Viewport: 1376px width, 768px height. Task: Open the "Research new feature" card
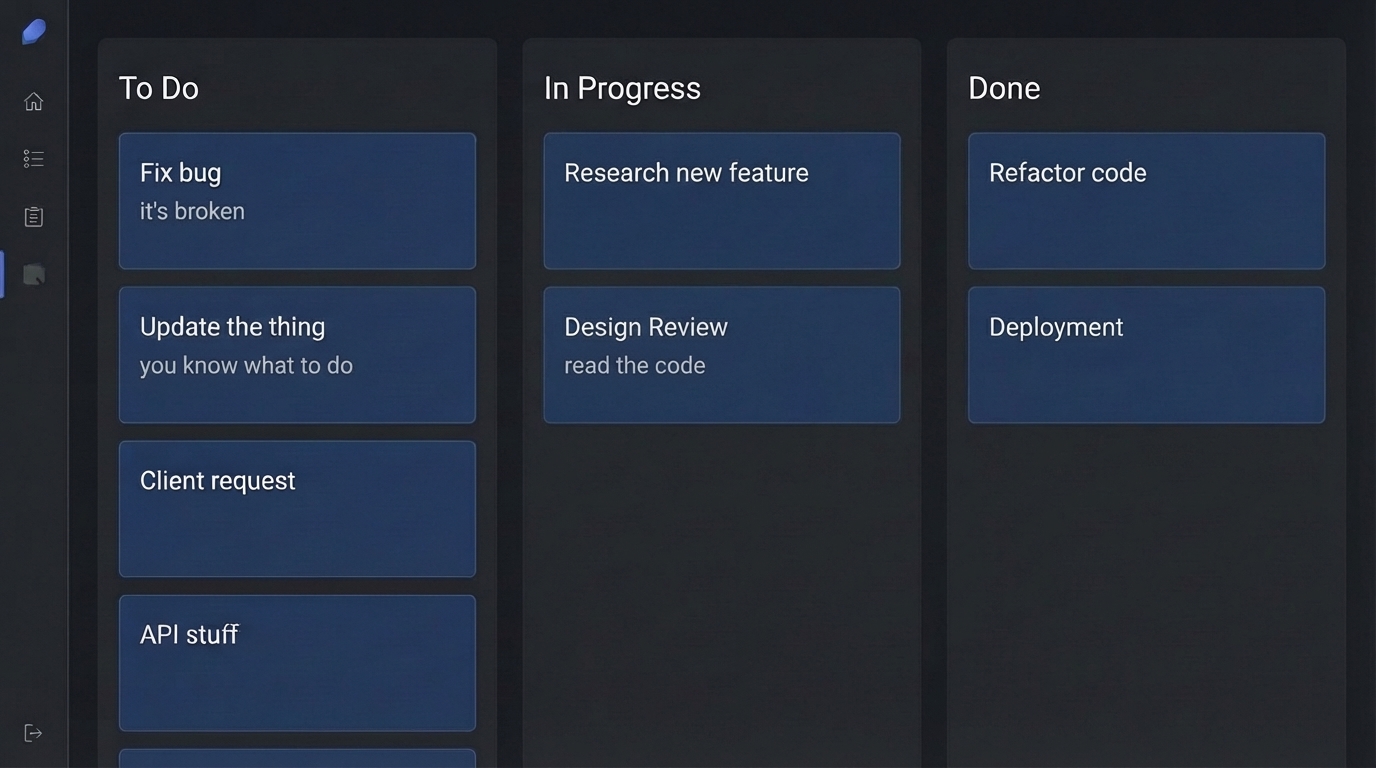721,201
